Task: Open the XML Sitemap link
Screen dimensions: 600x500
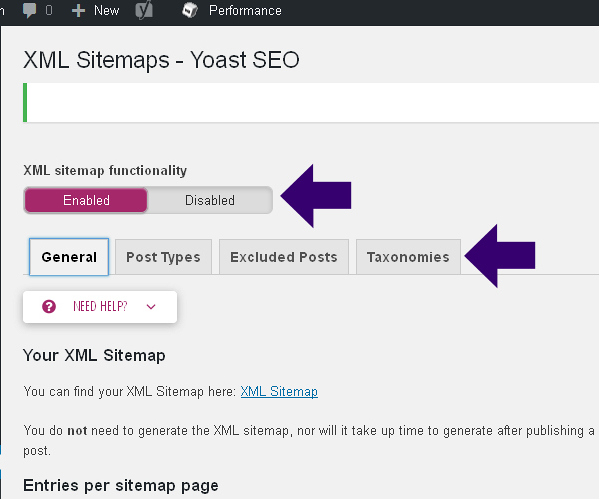Action: pyautogui.click(x=279, y=392)
